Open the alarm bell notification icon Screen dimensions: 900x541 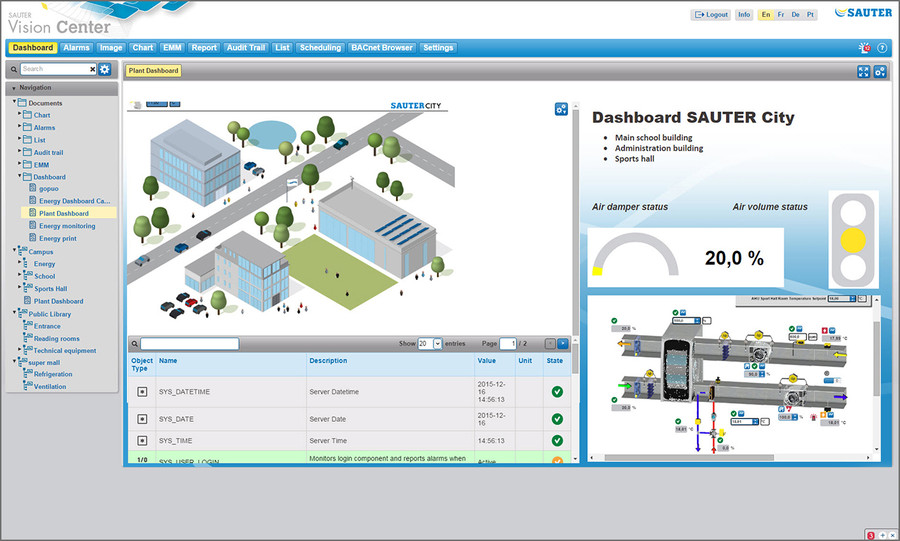click(864, 48)
